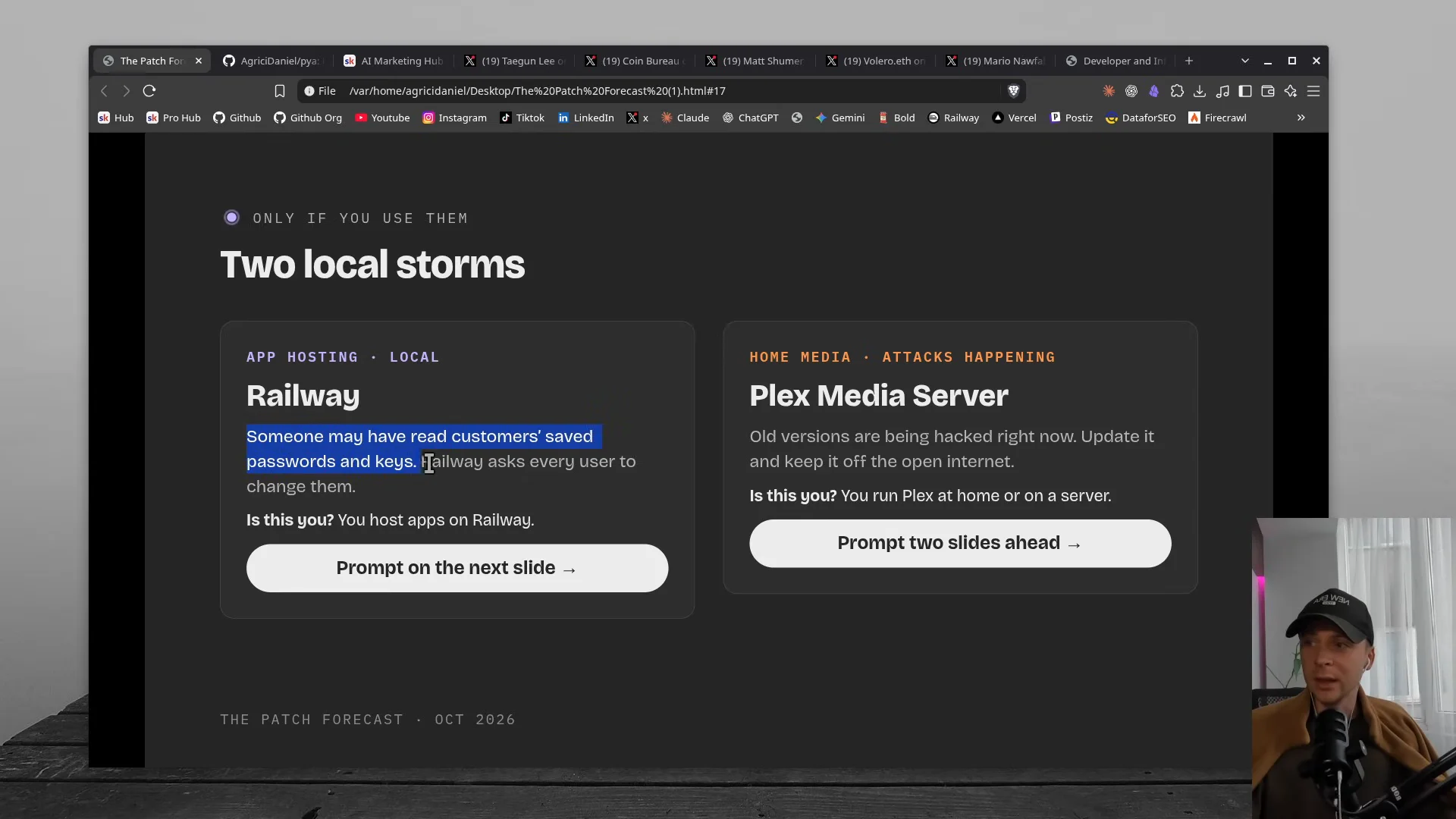Open the hamburger main menu
Viewport: 1456px width, 819px height.
click(x=1313, y=91)
